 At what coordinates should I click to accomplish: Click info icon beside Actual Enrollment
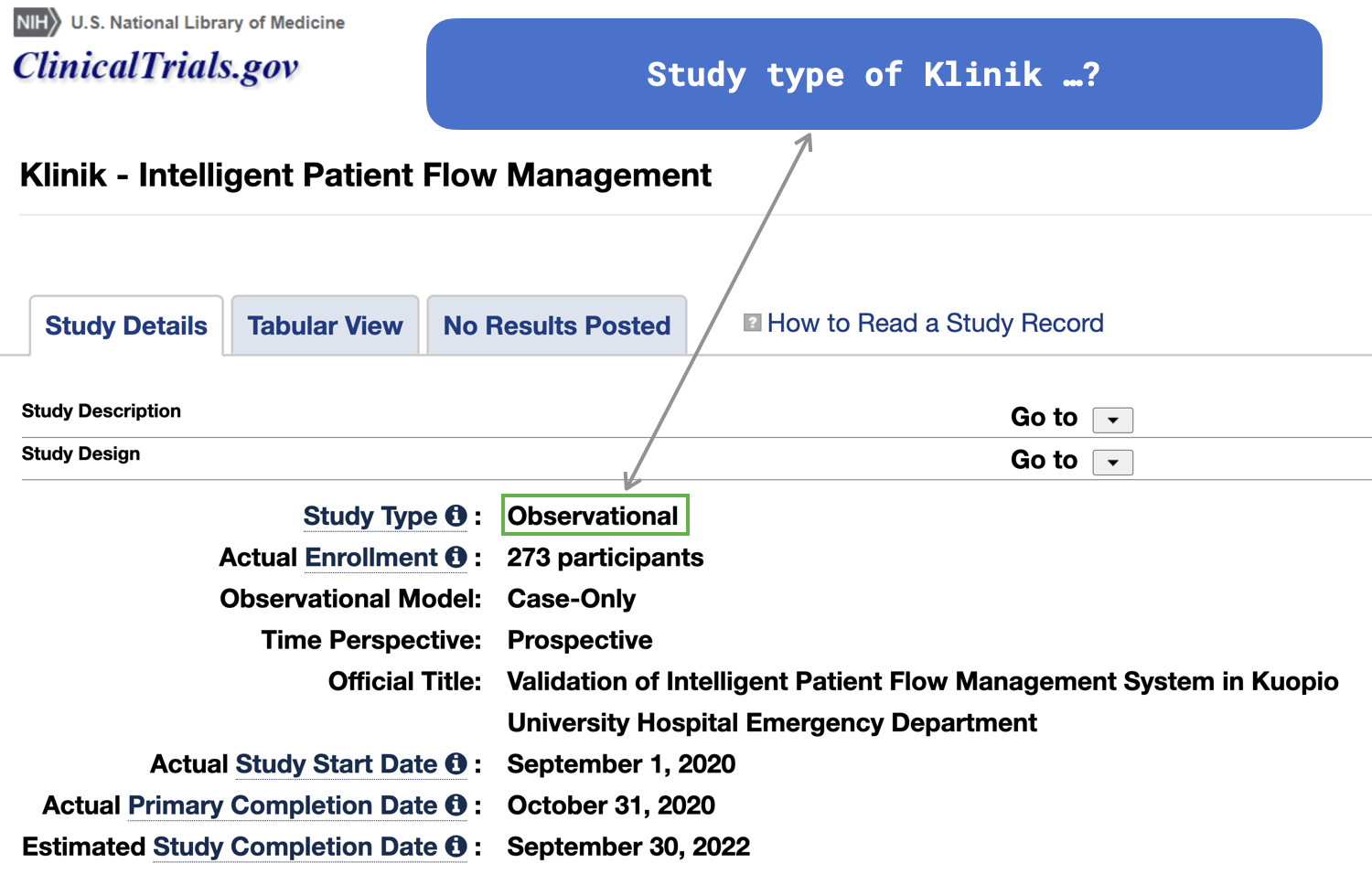[456, 557]
